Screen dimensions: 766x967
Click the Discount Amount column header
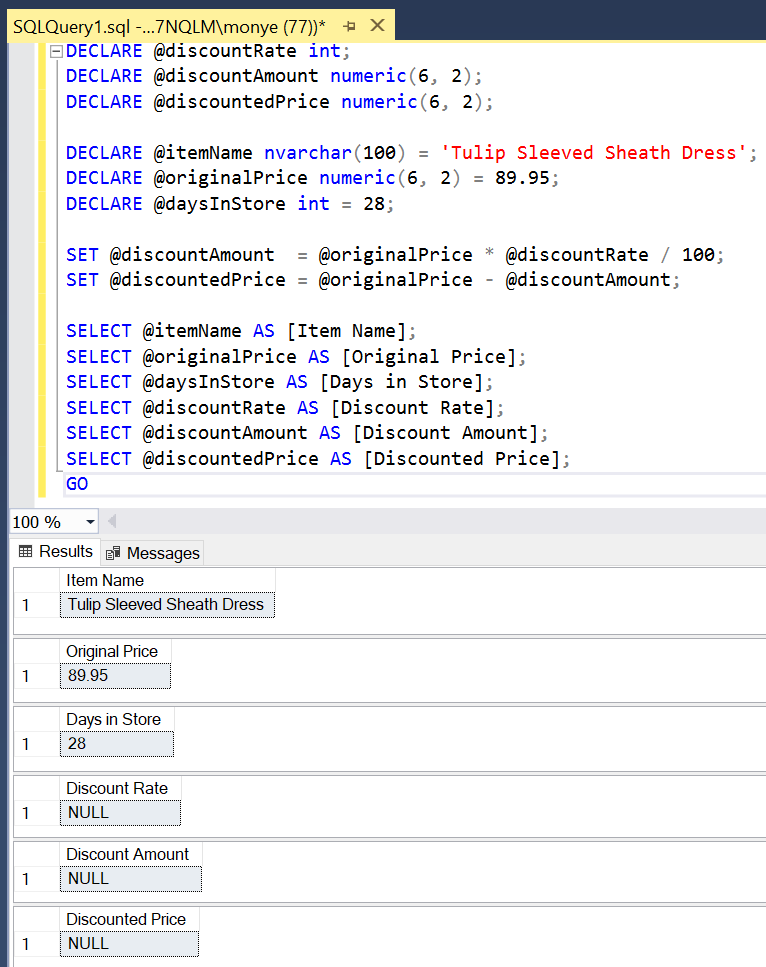131,854
